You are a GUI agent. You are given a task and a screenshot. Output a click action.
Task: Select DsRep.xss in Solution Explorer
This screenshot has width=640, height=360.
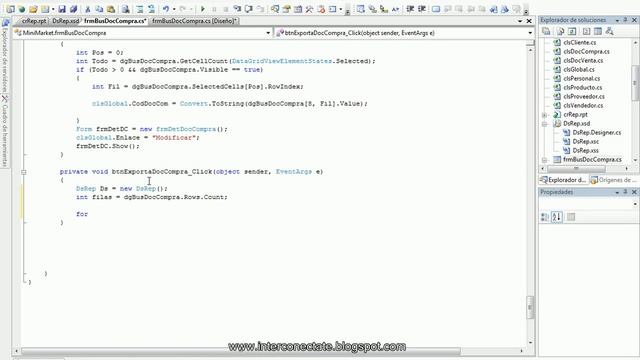point(585,151)
